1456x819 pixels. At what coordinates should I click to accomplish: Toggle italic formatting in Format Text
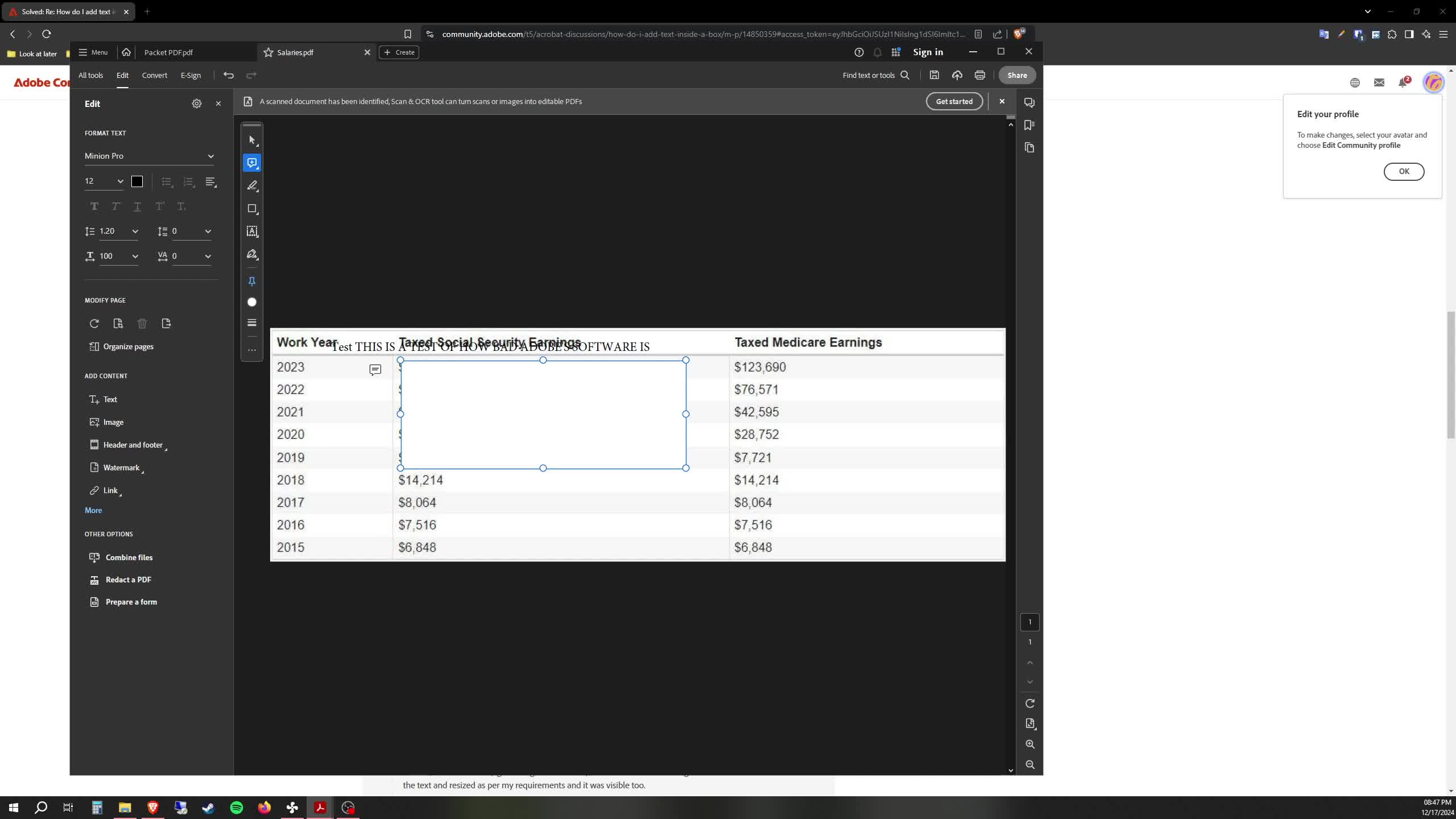[x=115, y=206]
